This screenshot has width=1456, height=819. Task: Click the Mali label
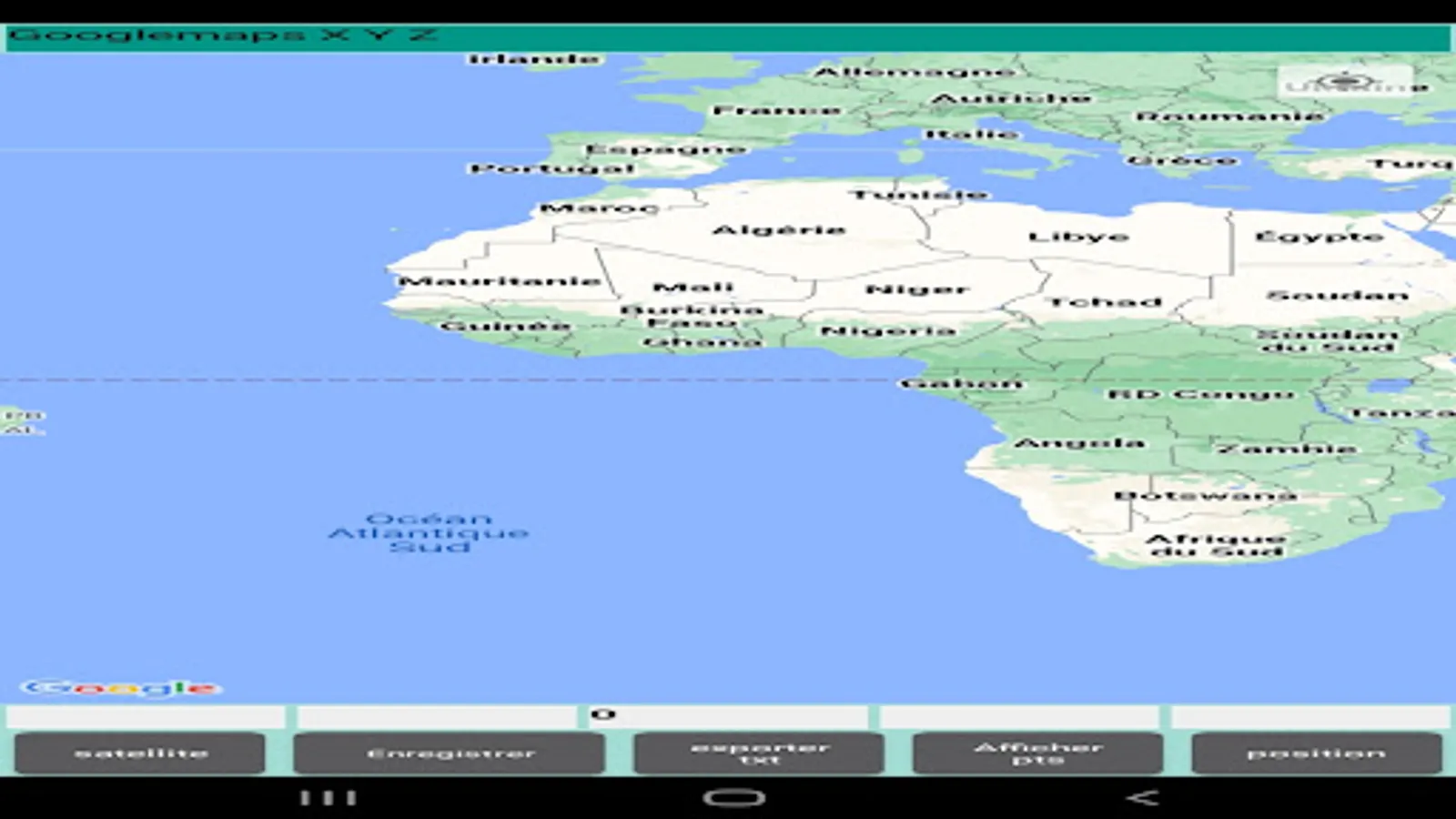[x=693, y=288]
